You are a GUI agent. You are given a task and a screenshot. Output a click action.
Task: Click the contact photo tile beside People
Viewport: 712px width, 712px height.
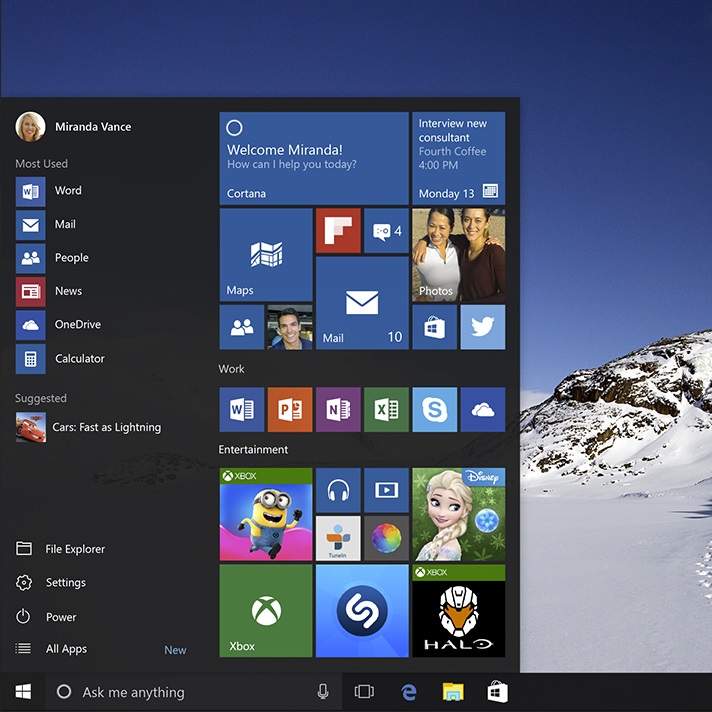(x=290, y=327)
